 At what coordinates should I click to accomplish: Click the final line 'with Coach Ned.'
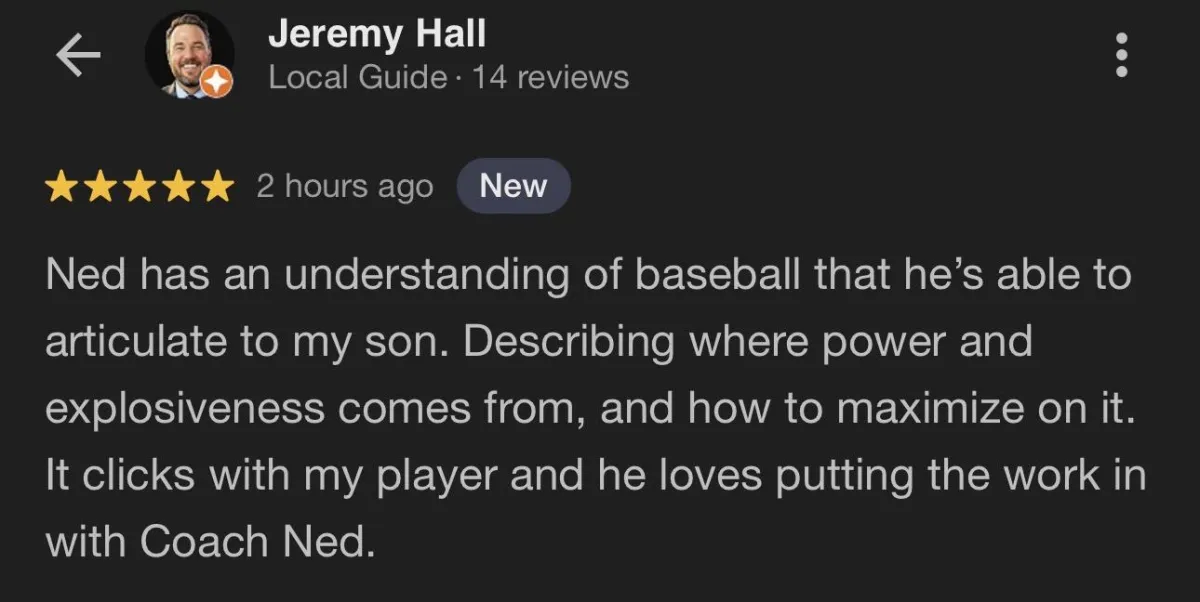[x=208, y=541]
